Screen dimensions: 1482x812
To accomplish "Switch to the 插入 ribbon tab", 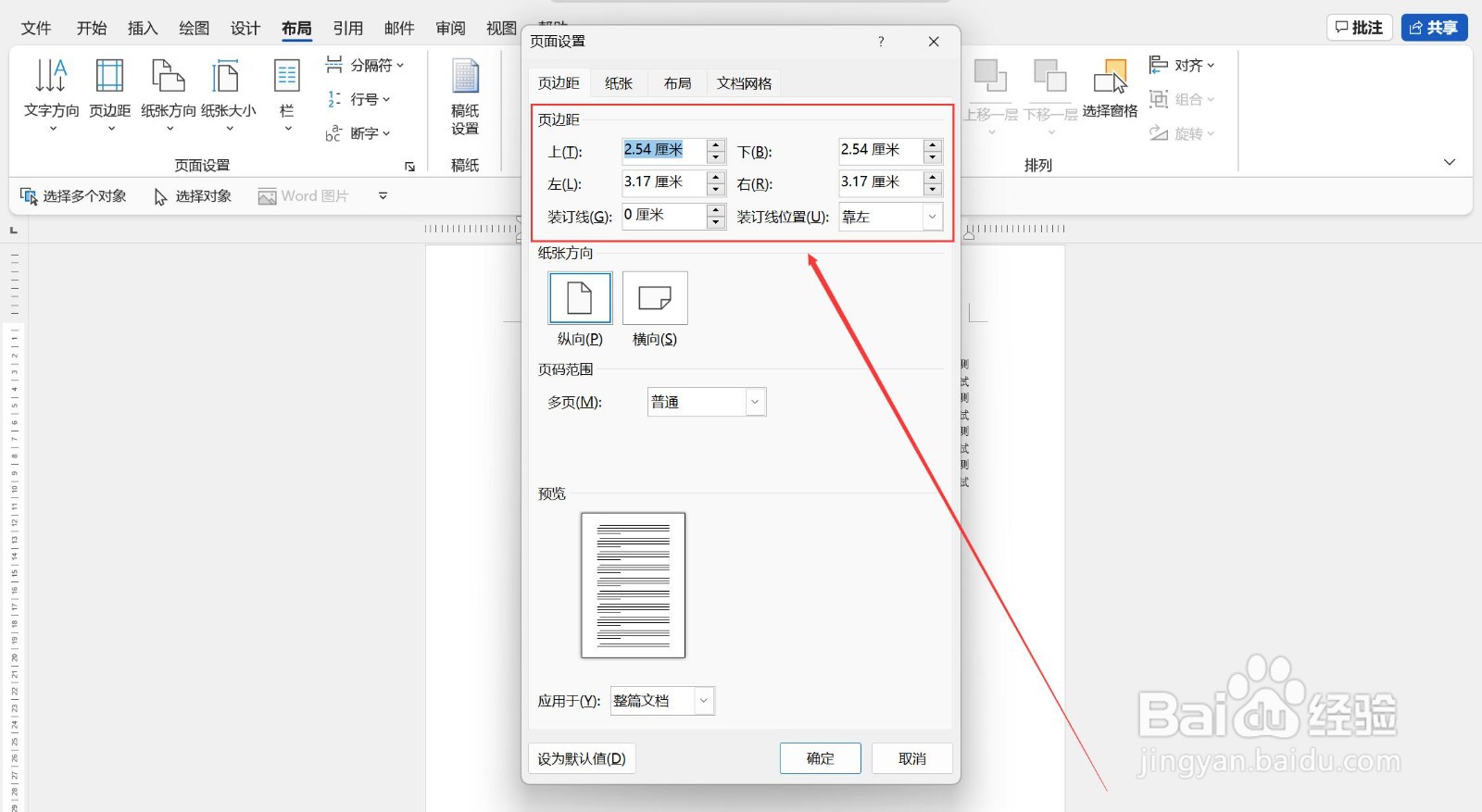I will tap(143, 29).
